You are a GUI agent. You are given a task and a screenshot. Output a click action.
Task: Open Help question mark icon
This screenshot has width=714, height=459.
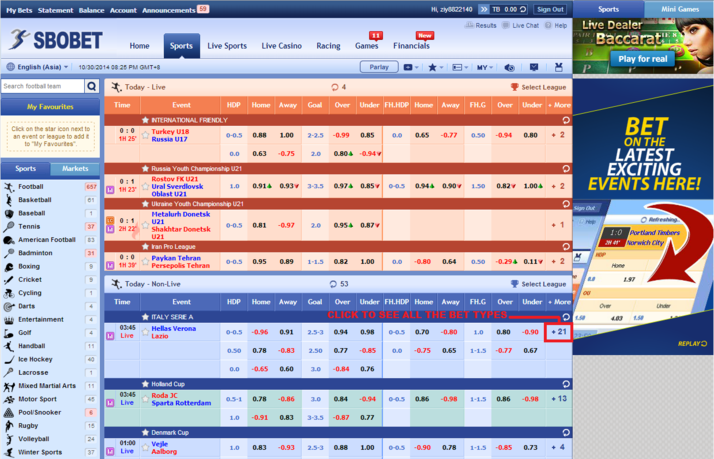[548, 26]
